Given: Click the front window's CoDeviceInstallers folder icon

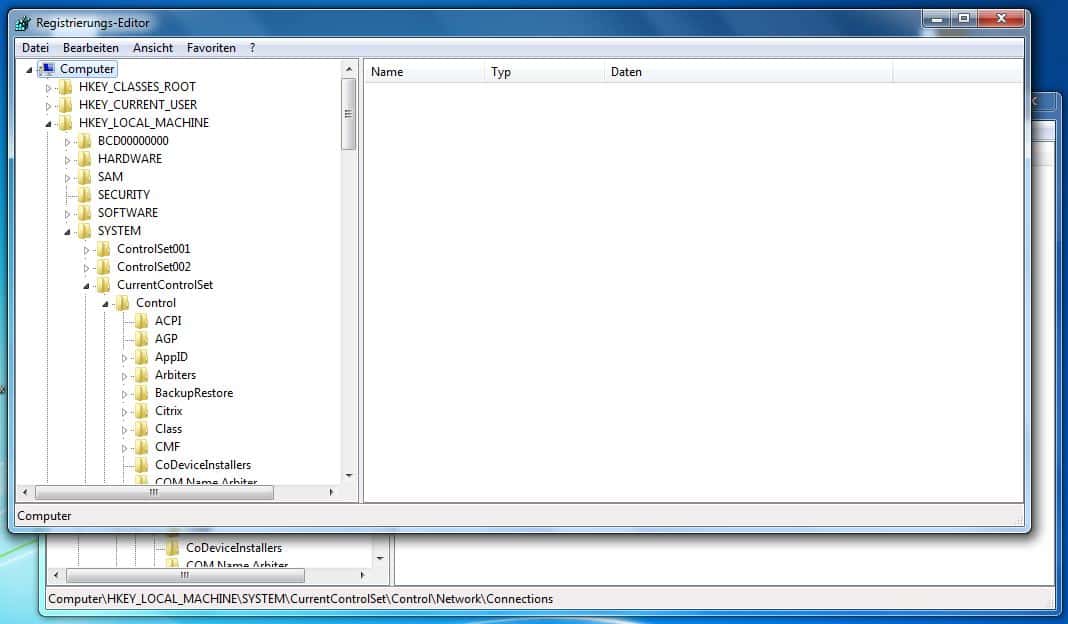Looking at the screenshot, I should tap(142, 465).
